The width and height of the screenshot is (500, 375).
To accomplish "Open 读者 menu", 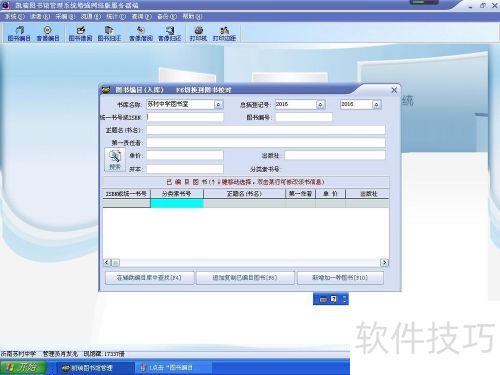I will coord(39,16).
